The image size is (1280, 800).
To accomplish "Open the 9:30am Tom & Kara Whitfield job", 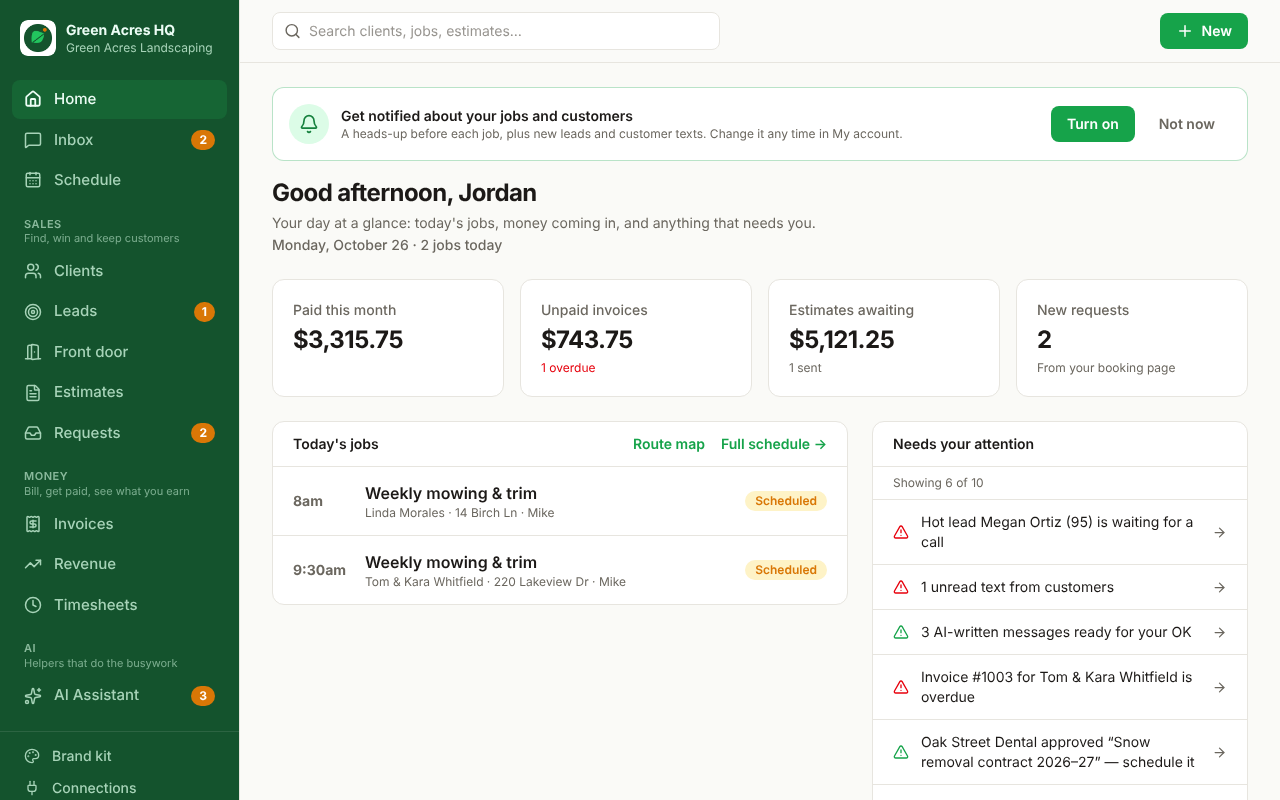I will tap(560, 570).
